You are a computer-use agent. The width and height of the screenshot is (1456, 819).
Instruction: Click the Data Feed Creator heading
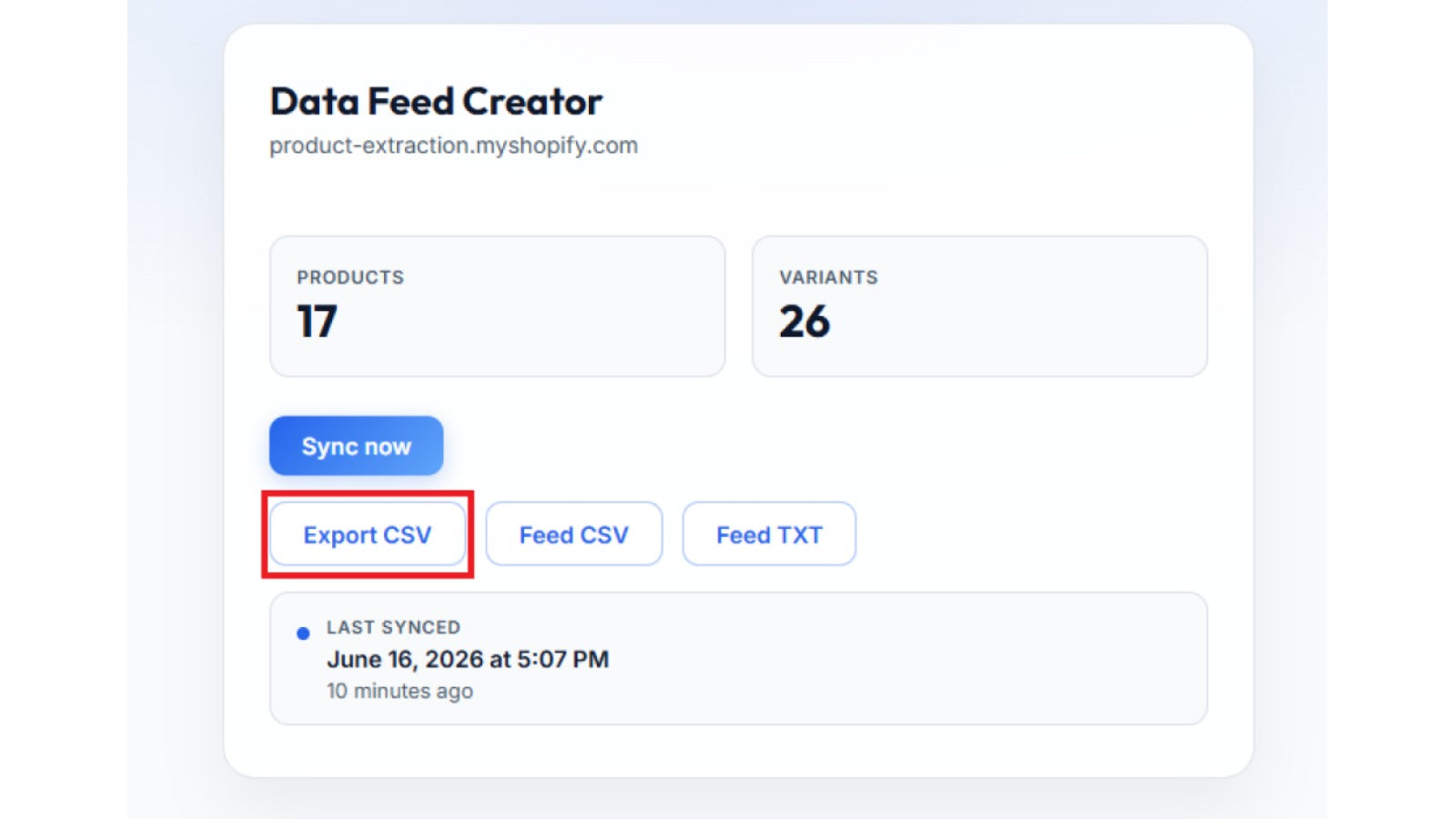[436, 102]
